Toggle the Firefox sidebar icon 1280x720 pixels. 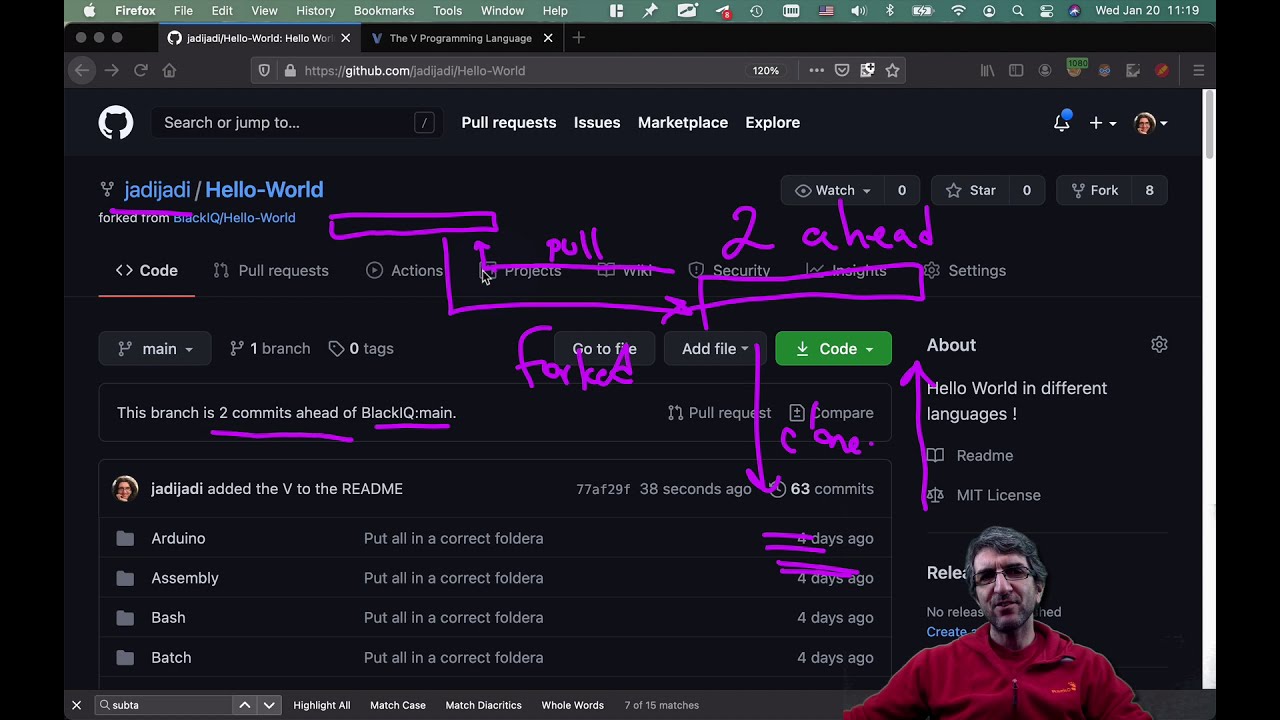point(1016,70)
